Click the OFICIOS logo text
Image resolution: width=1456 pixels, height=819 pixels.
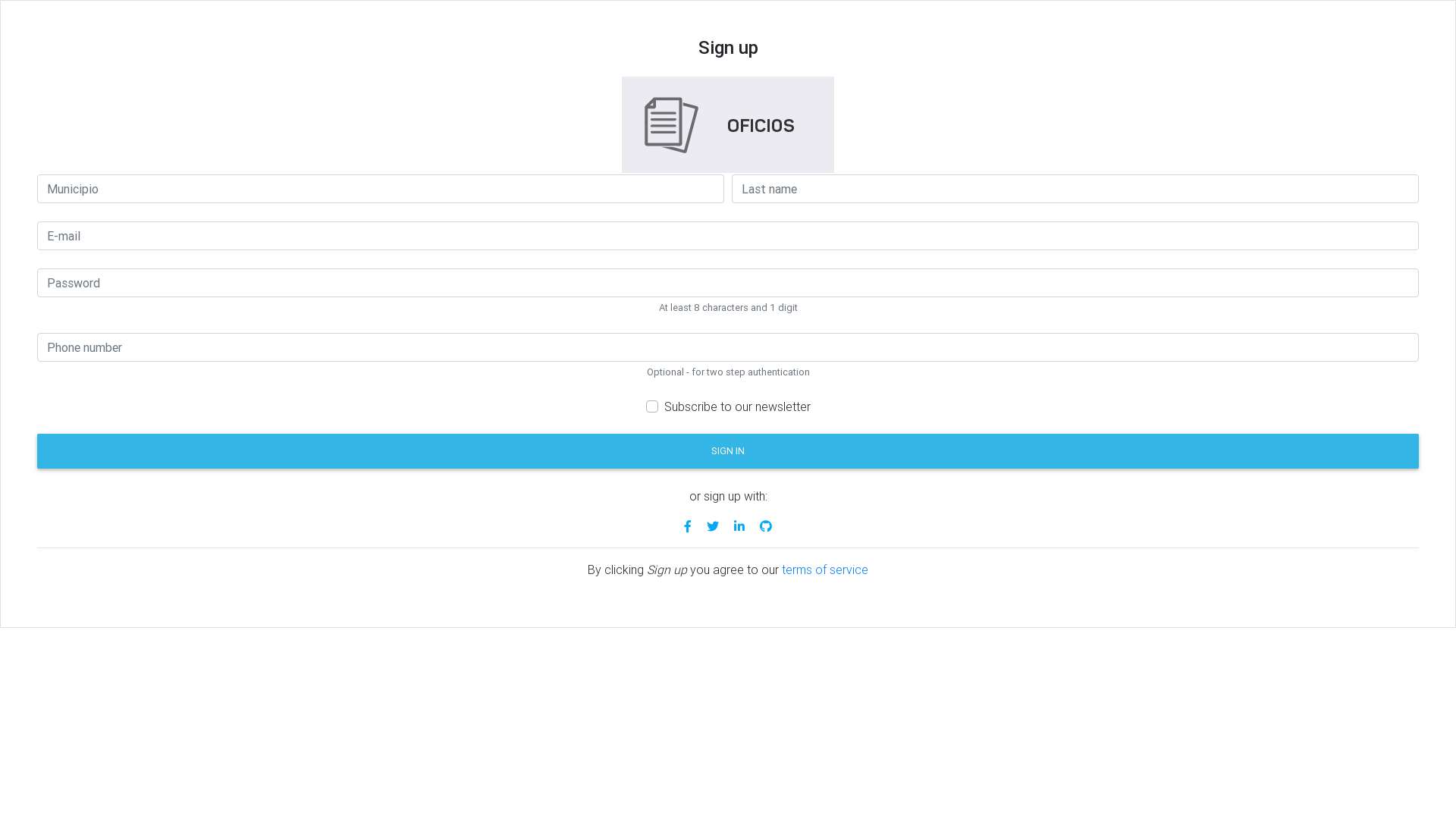pyautogui.click(x=761, y=126)
